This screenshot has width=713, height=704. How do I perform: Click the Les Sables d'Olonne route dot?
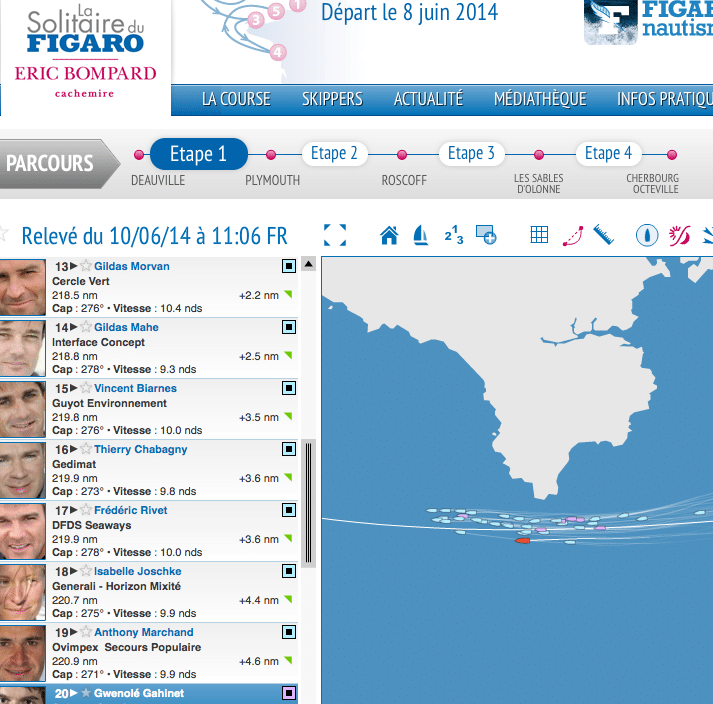point(539,155)
